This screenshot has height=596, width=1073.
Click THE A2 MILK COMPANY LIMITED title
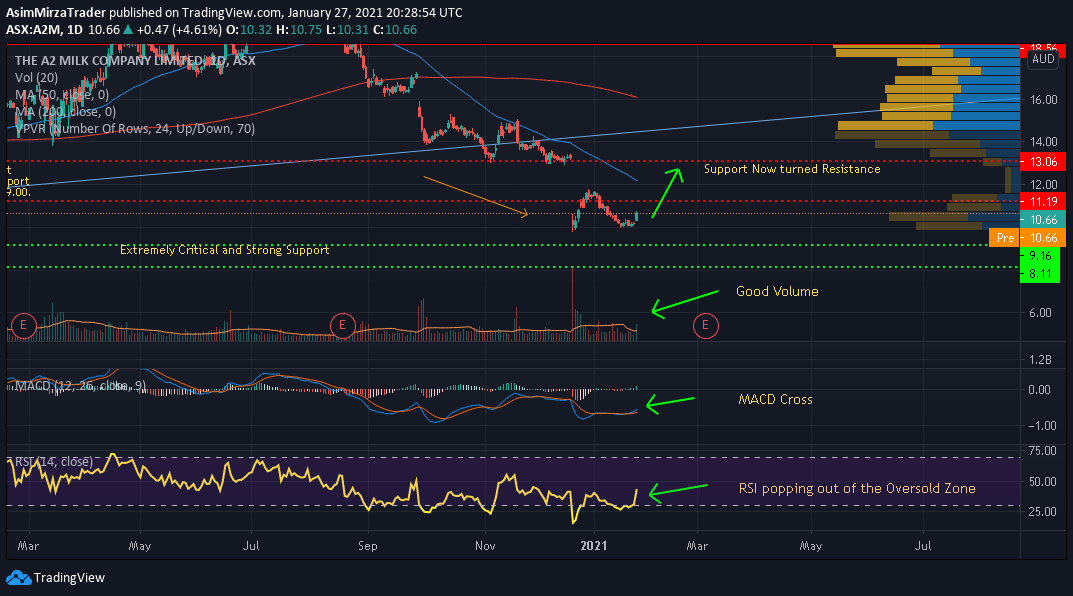point(135,60)
